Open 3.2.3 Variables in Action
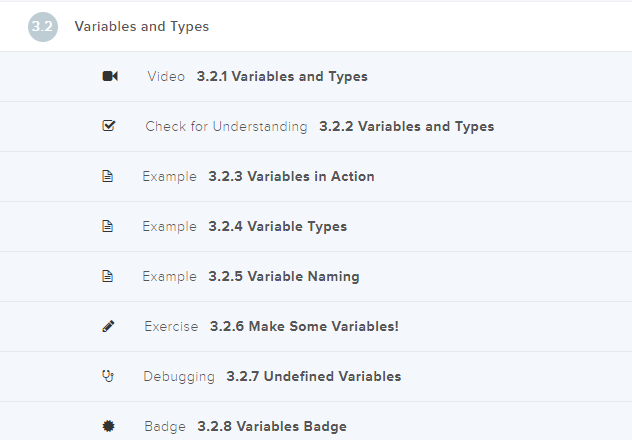 [291, 177]
